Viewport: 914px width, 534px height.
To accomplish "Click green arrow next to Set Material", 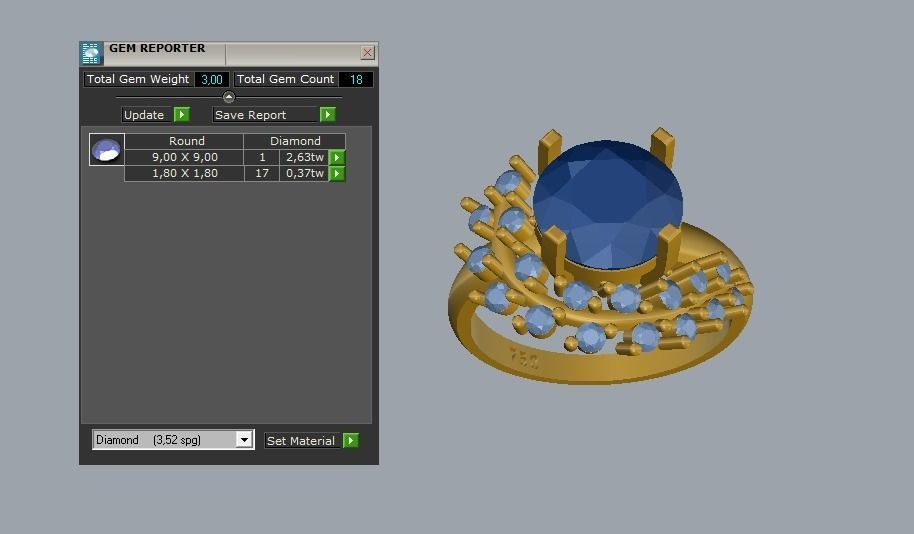I will (351, 441).
